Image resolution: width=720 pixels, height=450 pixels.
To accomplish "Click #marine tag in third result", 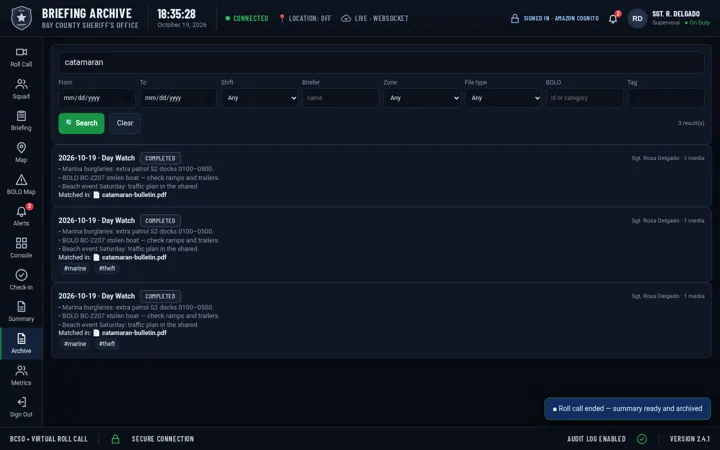I will coord(75,344).
